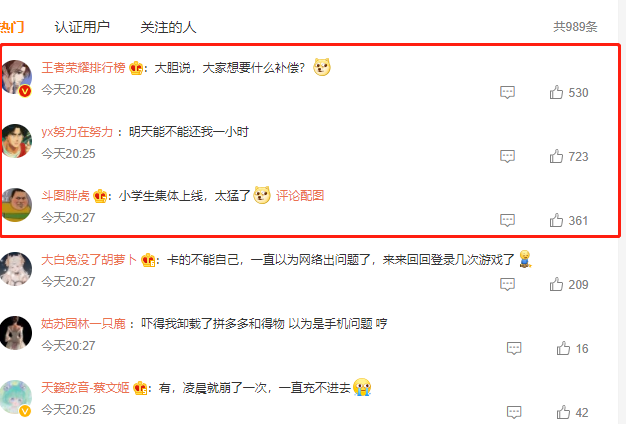Viewport: 626px width, 424px height.
Task: Switch to the 关注的人 tab
Action: [x=168, y=27]
